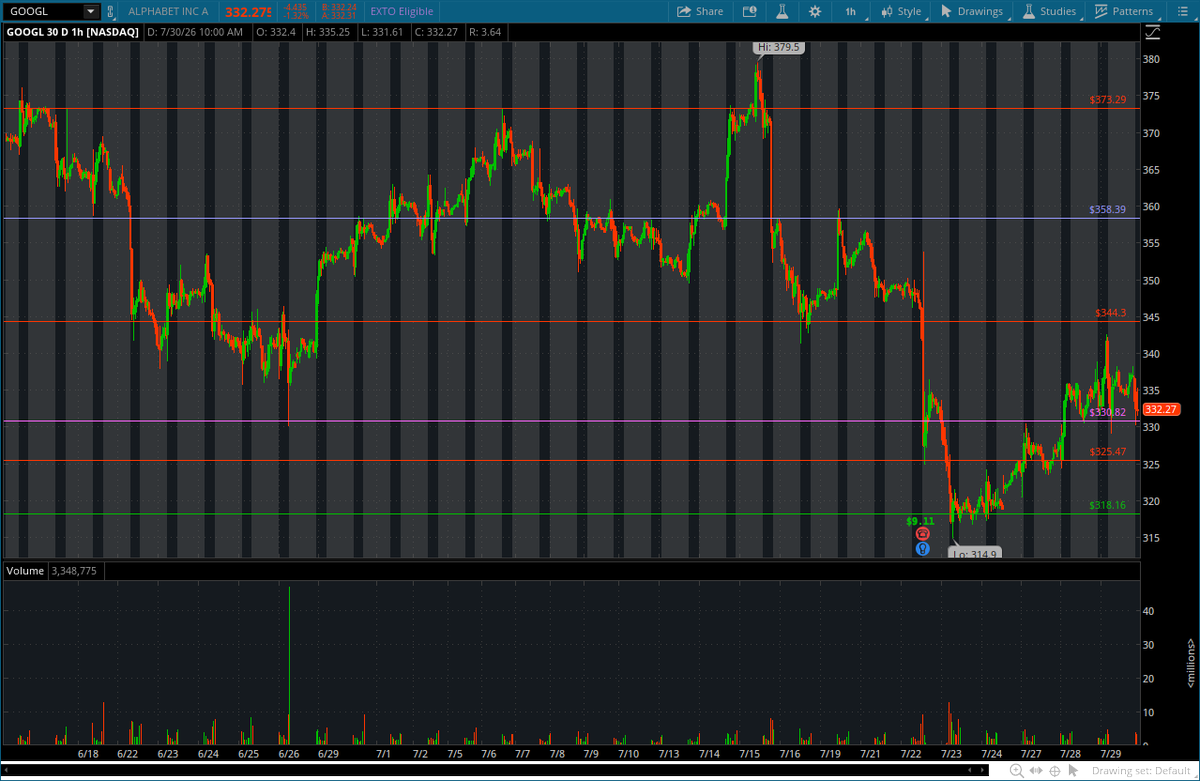Click the GOOGL 30 D 1h [NASDAQ] chart label
This screenshot has width=1200, height=781.
click(74, 32)
